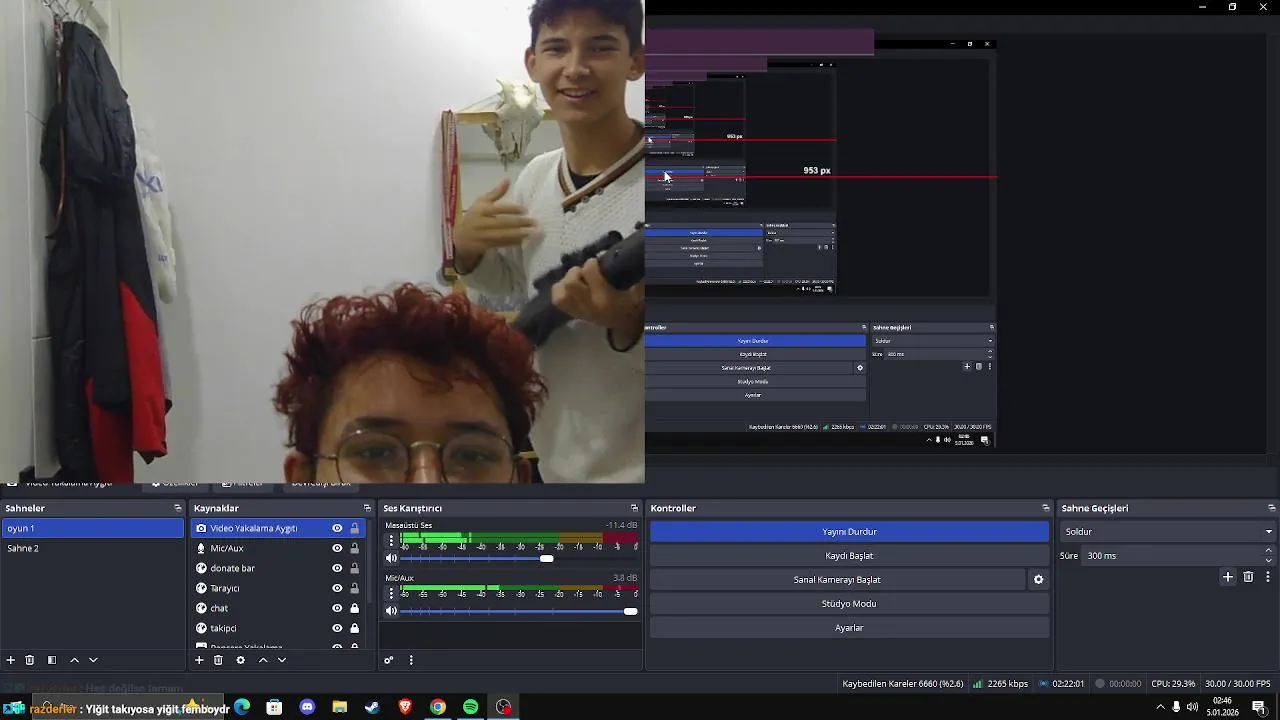Open source properties gear in Kaynaklar toolbar
The width and height of the screenshot is (1280, 720).
tap(240, 660)
